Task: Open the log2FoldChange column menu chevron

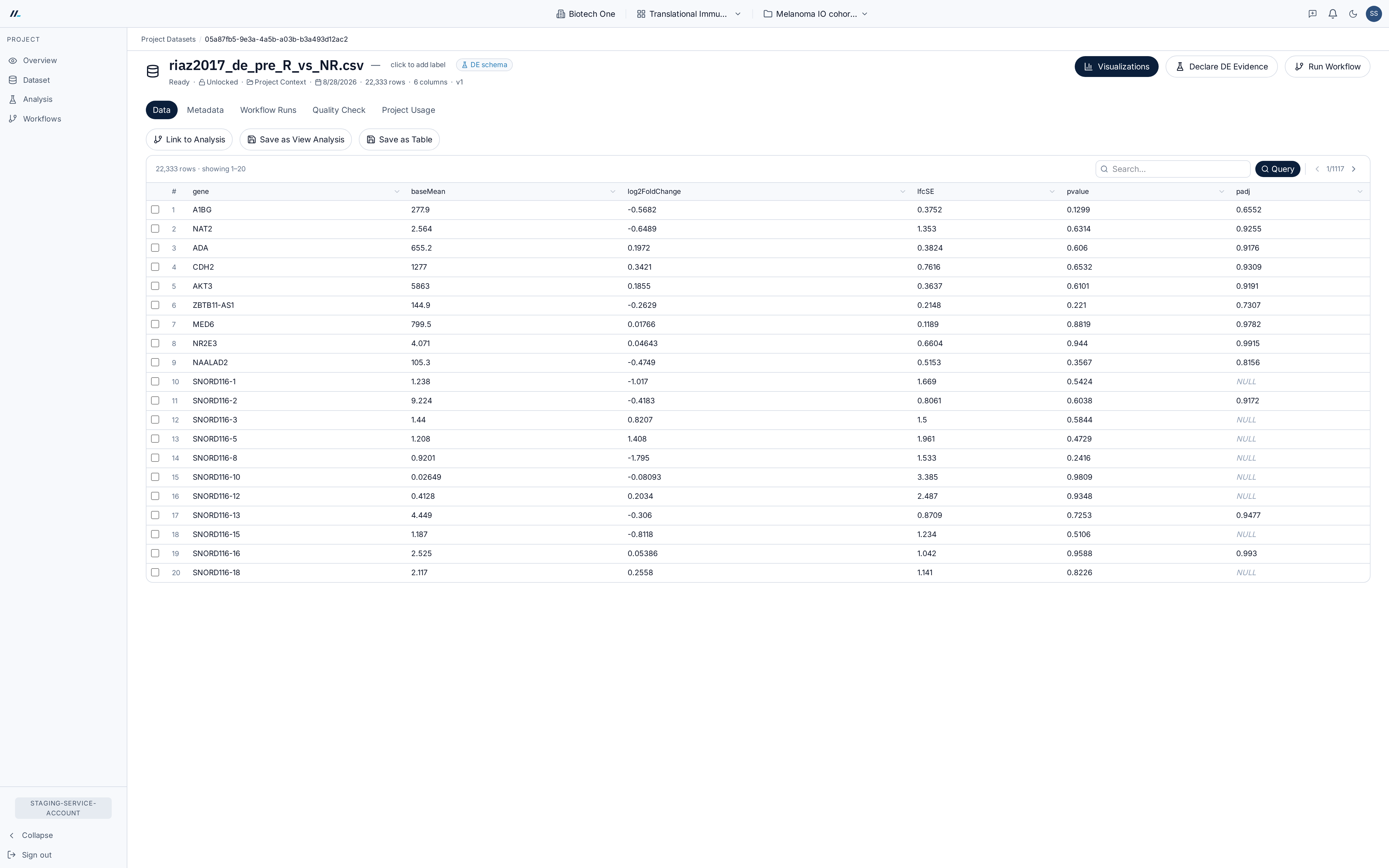Action: click(902, 192)
